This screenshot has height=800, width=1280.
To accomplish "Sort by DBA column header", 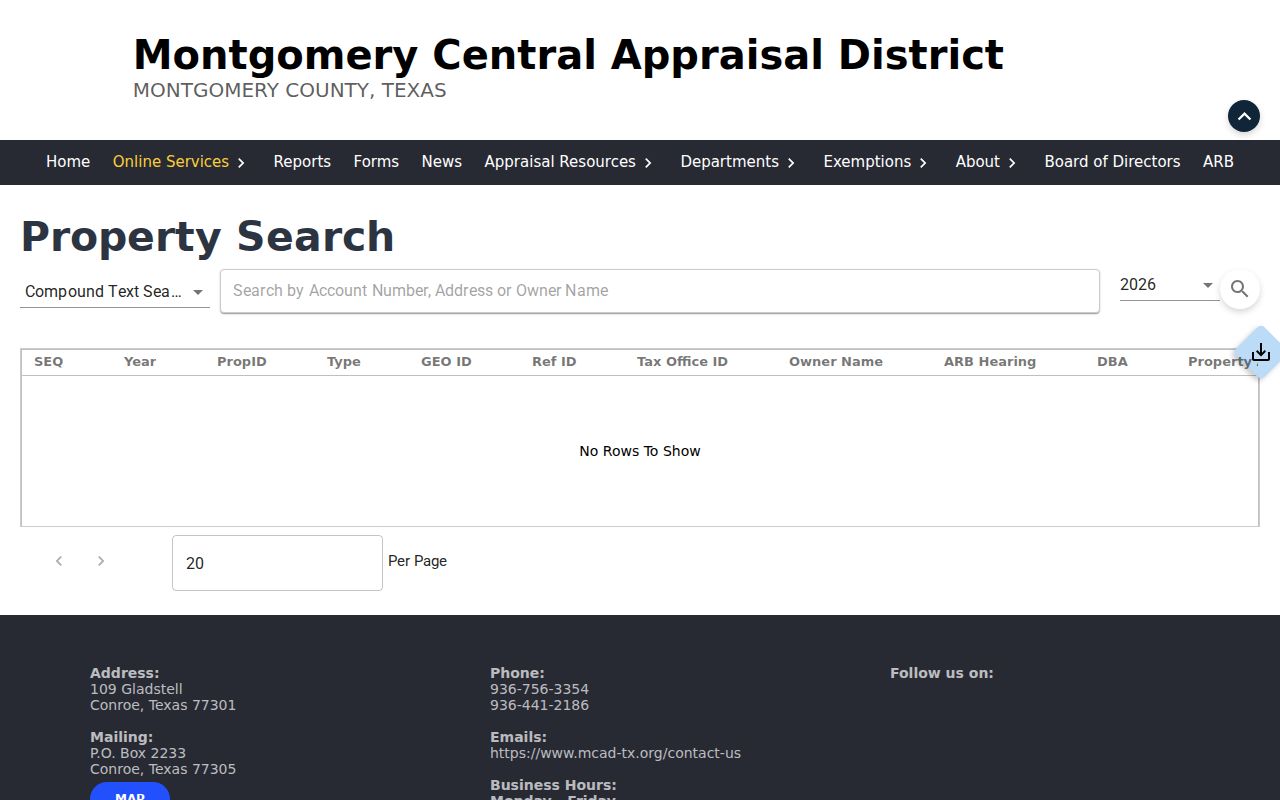I will pyautogui.click(x=1112, y=362).
